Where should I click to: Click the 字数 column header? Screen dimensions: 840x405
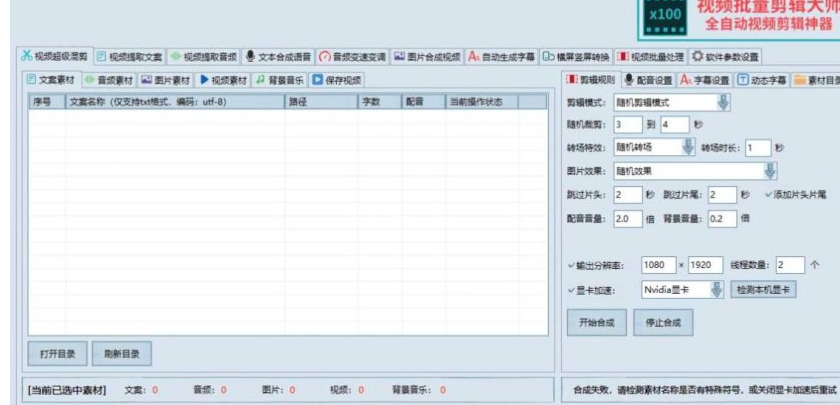(380, 102)
